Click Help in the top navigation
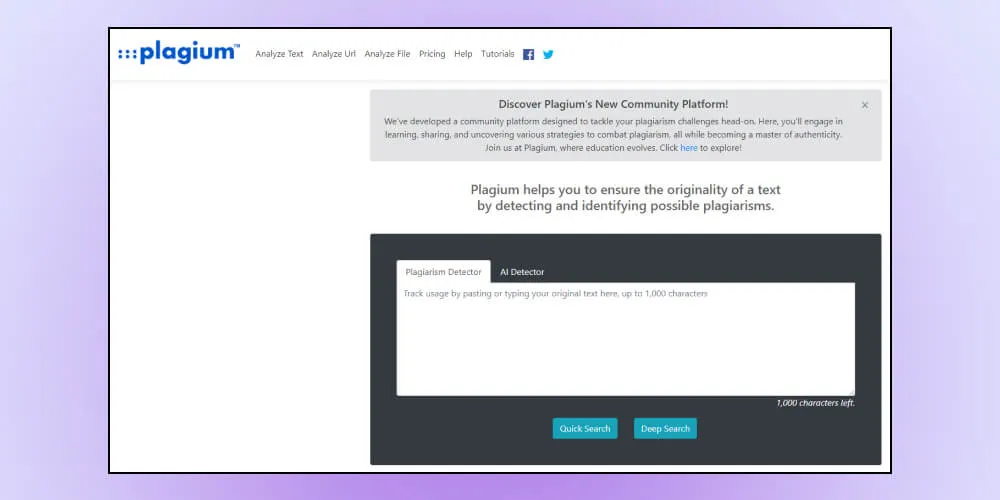 (x=463, y=54)
